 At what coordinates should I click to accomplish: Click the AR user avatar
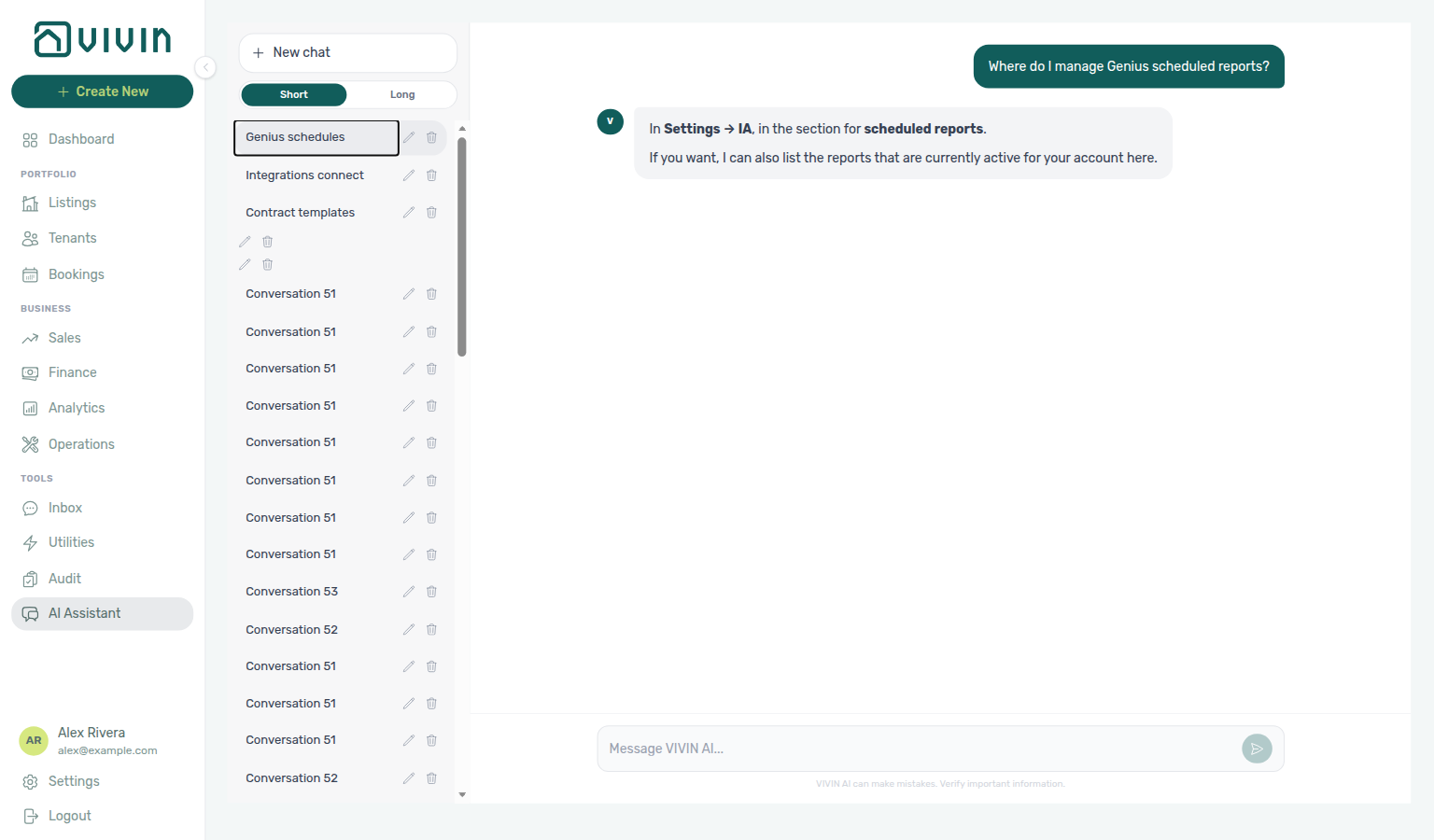(x=34, y=741)
